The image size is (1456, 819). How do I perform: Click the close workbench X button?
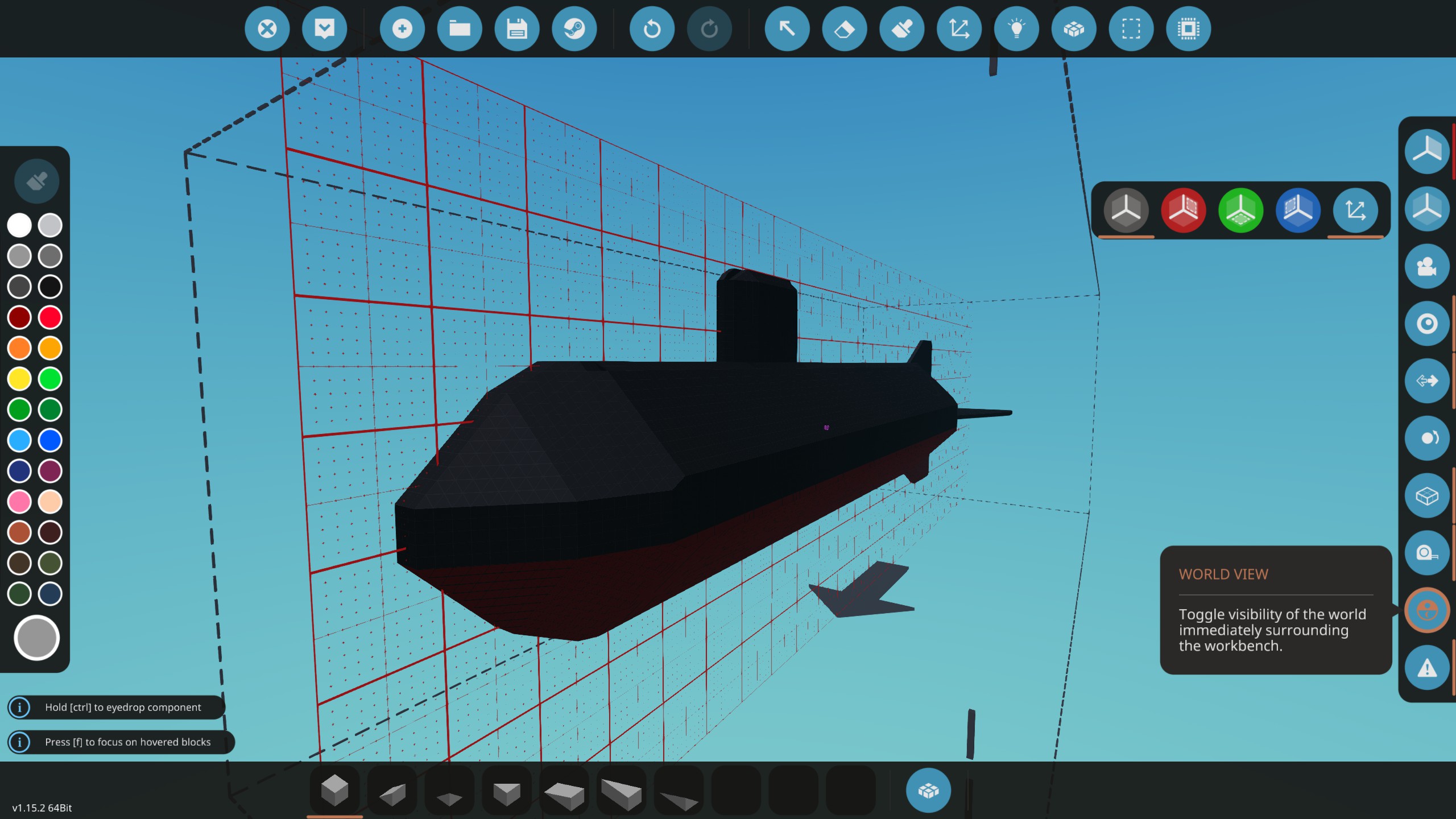click(x=267, y=28)
